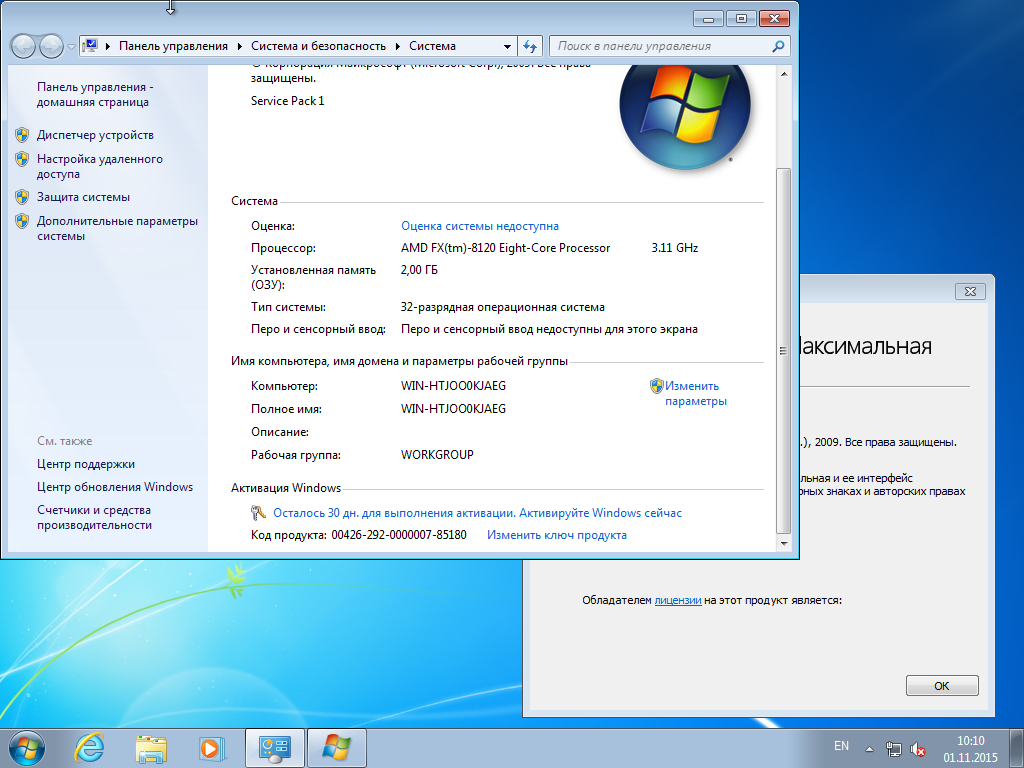
Task: Click the EN language indicator
Action: click(x=841, y=746)
